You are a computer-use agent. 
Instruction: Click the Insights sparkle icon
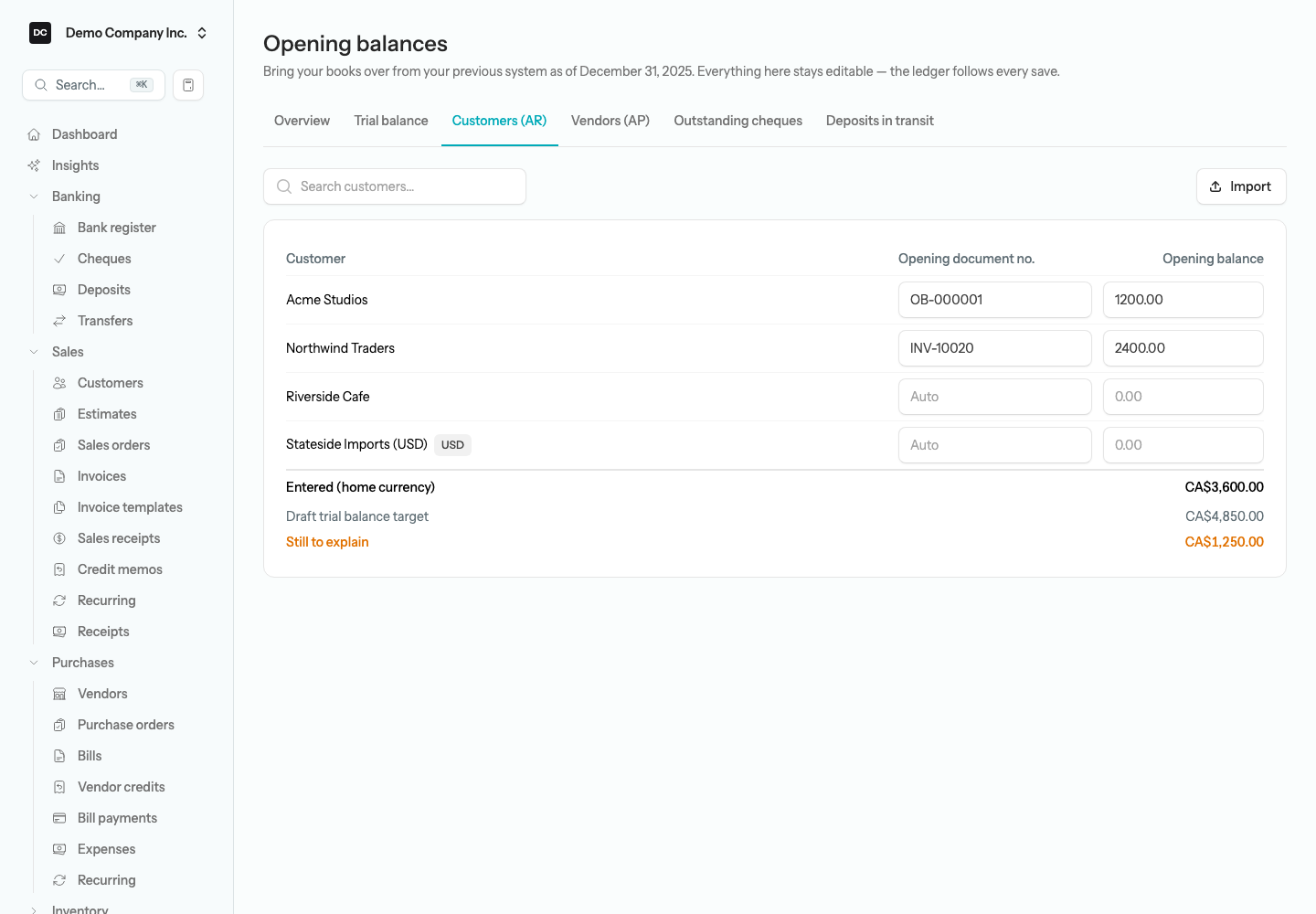pyautogui.click(x=34, y=165)
